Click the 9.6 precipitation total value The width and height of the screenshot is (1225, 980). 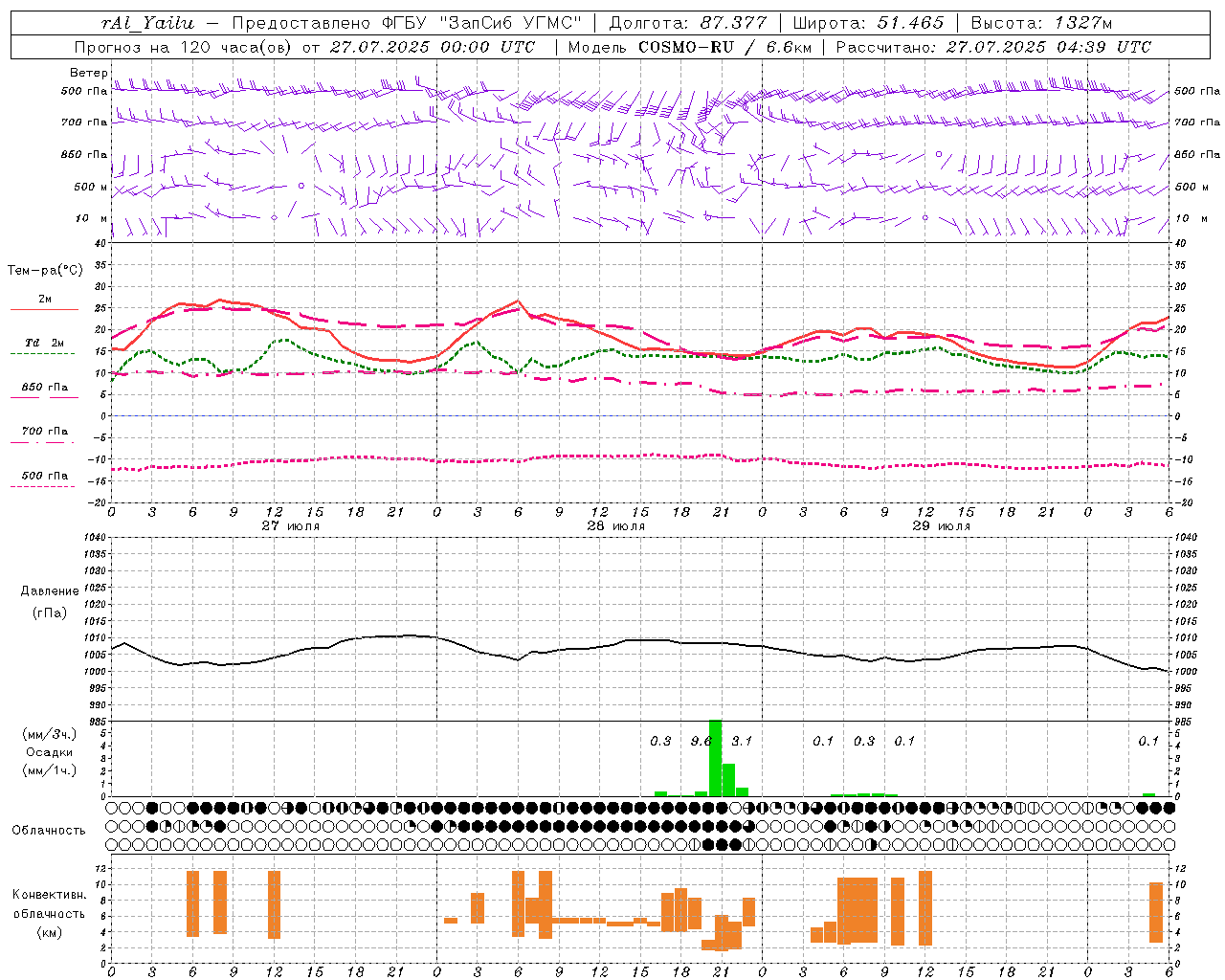[x=702, y=741]
